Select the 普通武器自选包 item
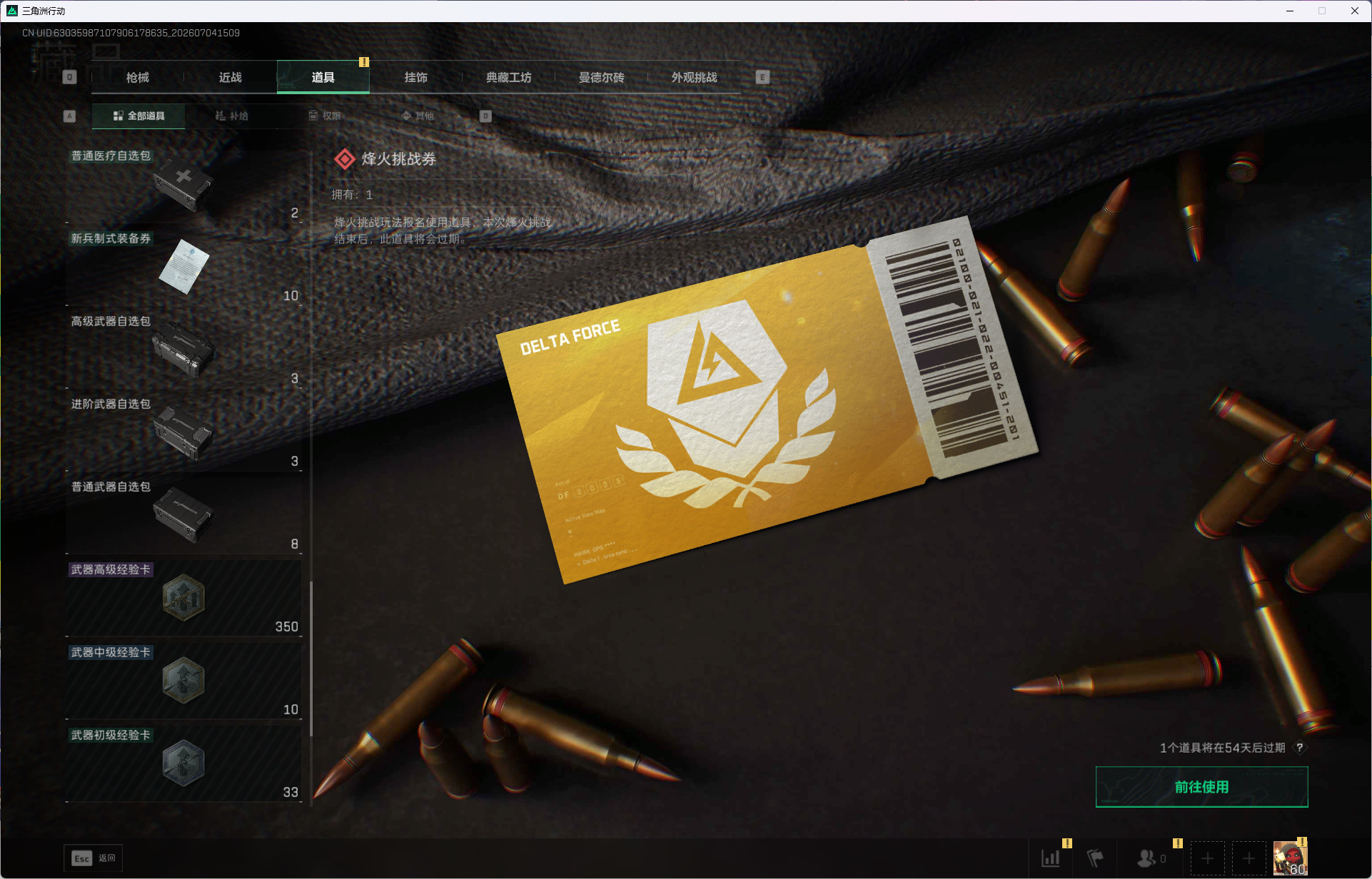1372x879 pixels. coord(183,517)
